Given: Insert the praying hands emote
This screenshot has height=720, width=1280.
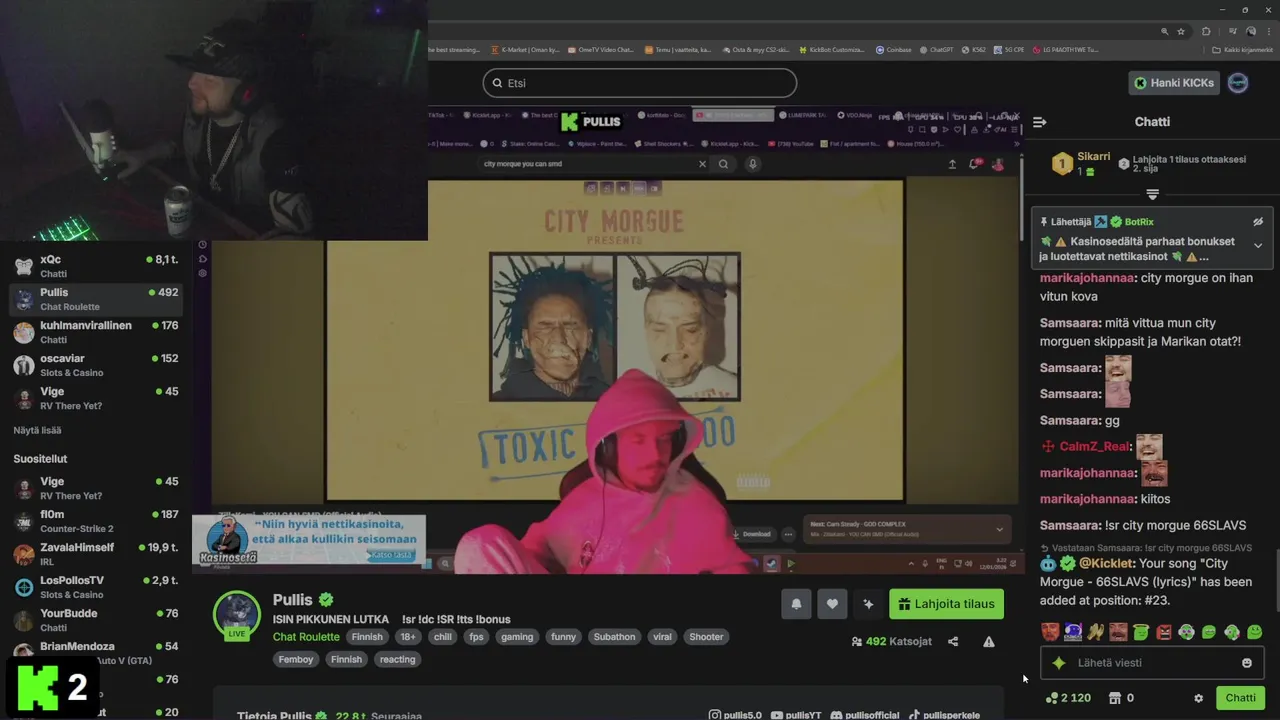Looking at the screenshot, I should [x=1096, y=632].
